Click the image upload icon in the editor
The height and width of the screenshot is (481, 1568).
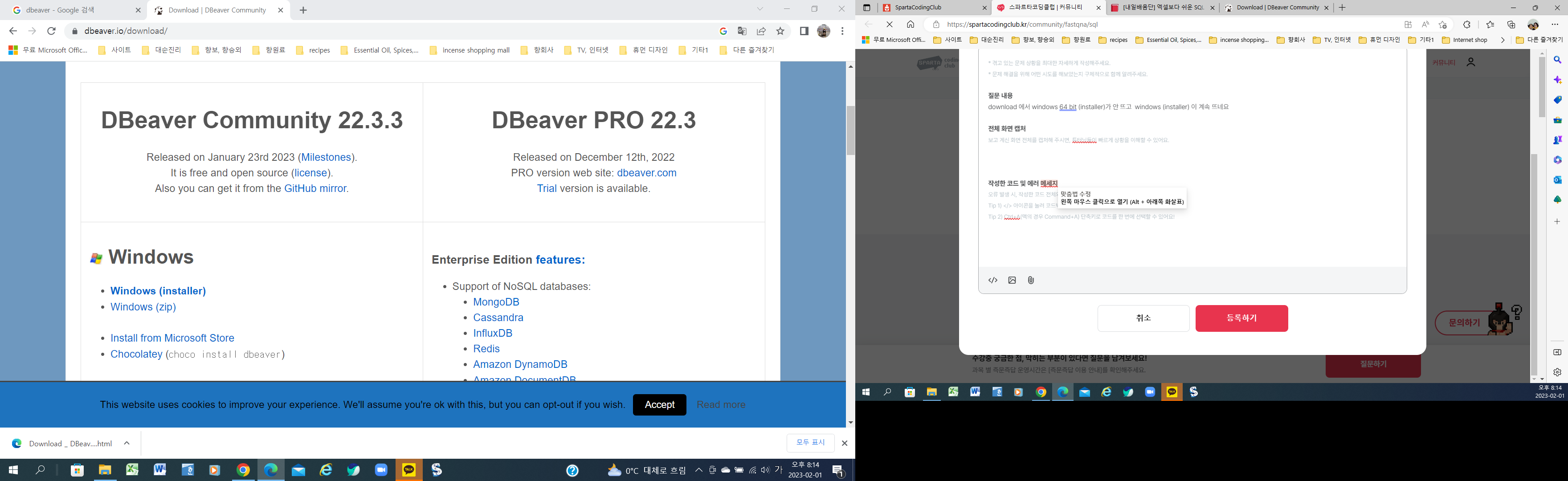(1012, 280)
